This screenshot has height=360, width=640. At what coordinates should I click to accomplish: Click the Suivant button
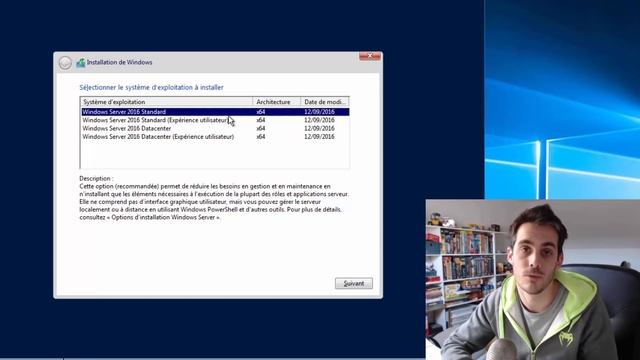tap(353, 283)
